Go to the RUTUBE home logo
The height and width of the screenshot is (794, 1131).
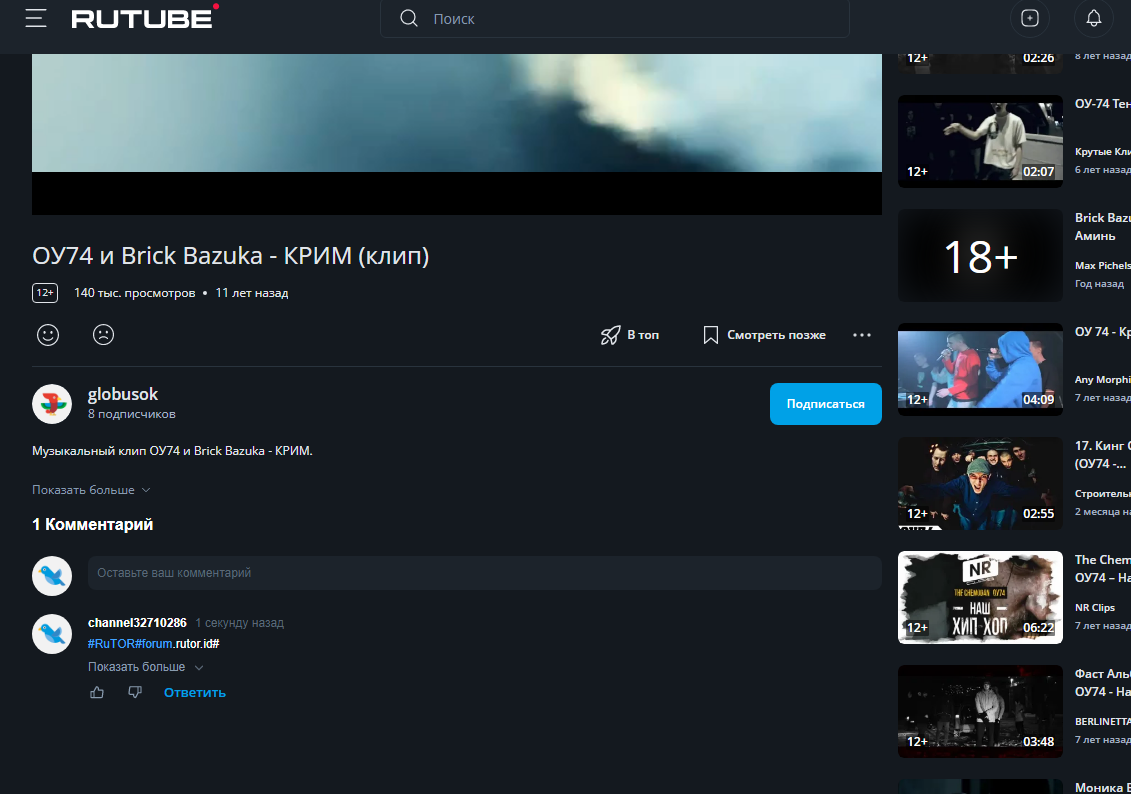144,17
